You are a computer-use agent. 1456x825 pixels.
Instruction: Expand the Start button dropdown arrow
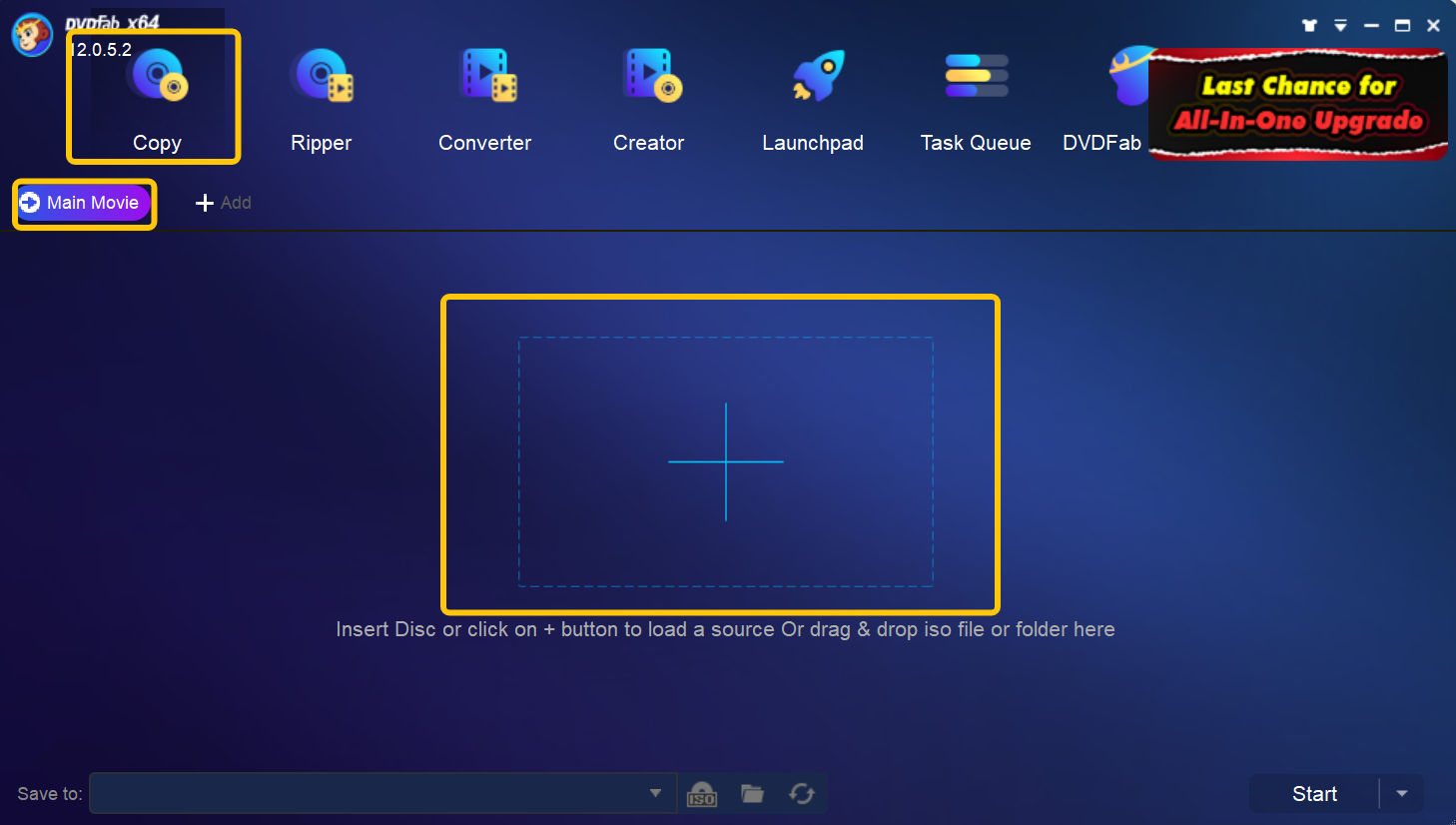1401,793
